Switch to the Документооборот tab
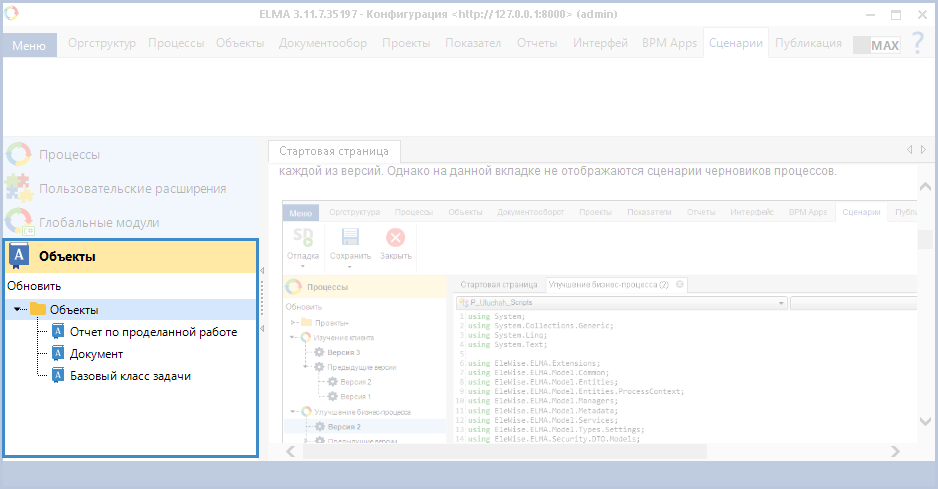 coord(322,43)
